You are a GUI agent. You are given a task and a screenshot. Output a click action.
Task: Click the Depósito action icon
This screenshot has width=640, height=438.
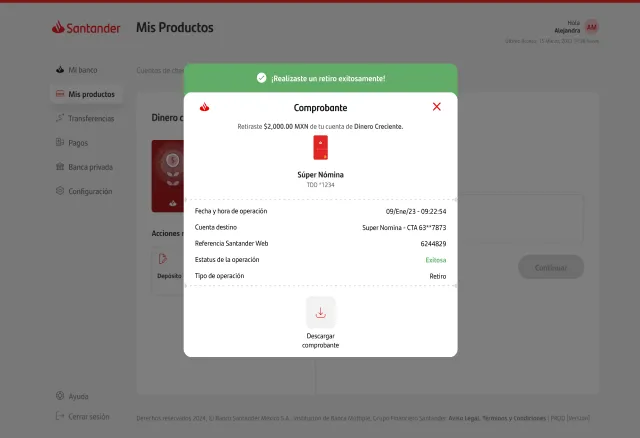pos(163,259)
